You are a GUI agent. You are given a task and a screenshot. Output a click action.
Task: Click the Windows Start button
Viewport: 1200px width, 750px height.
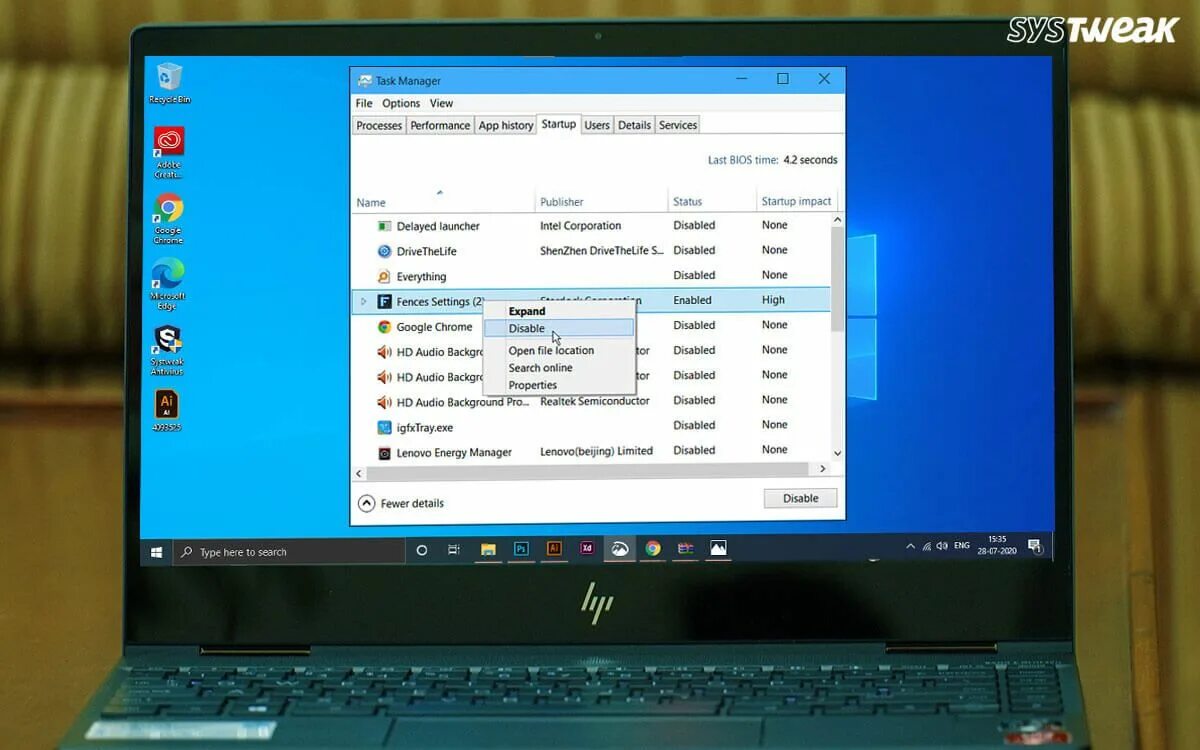[157, 551]
